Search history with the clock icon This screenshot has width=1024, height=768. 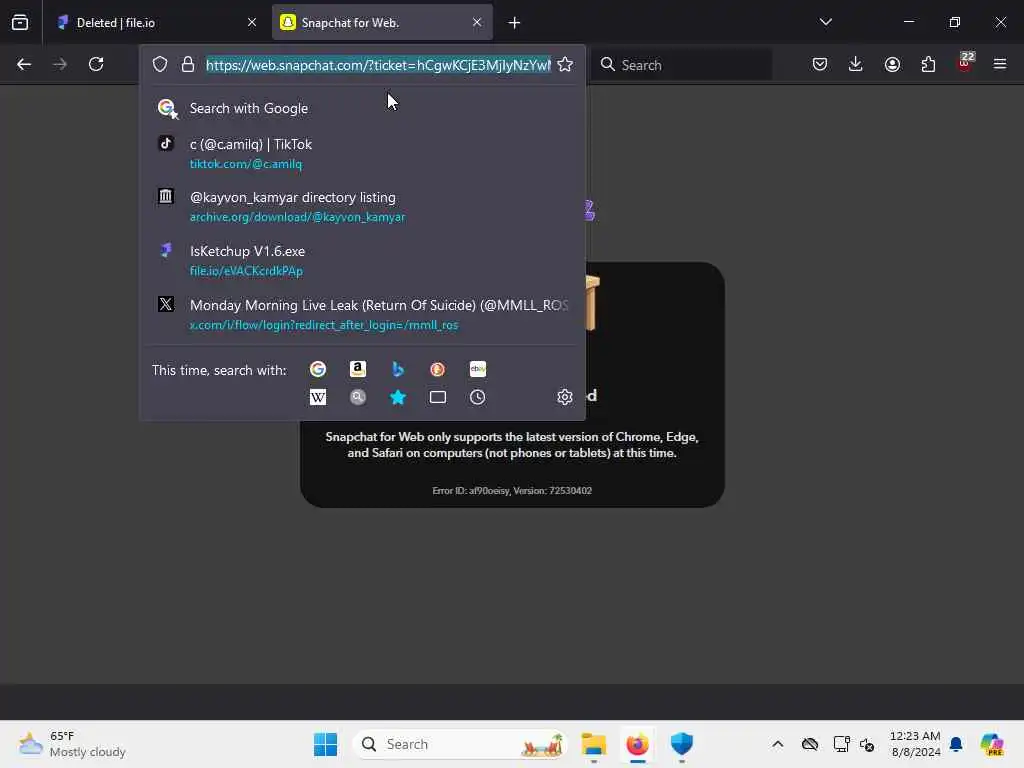pos(477,397)
